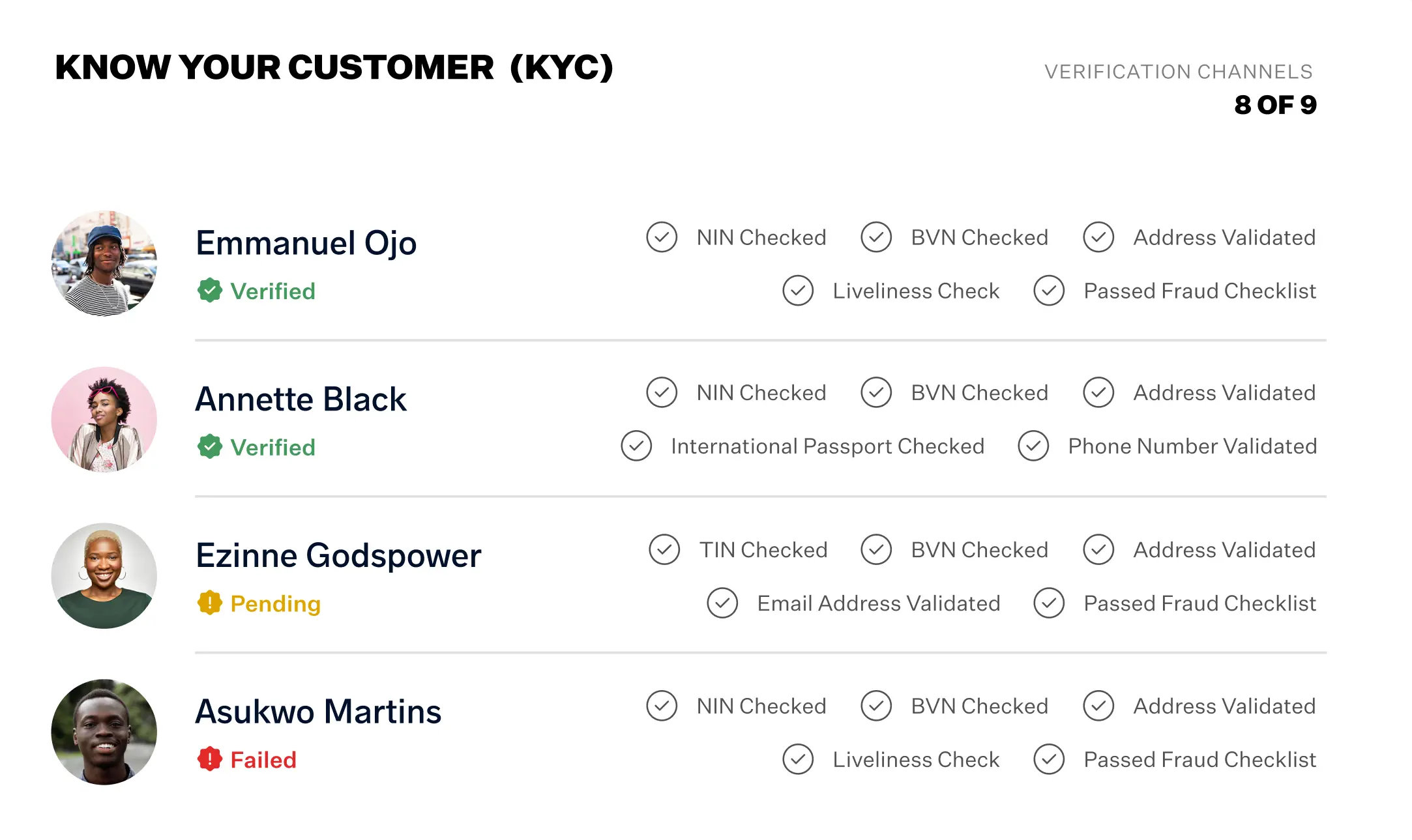Click the Phone Number Validated check icon
The image size is (1412, 840).
[1033, 446]
